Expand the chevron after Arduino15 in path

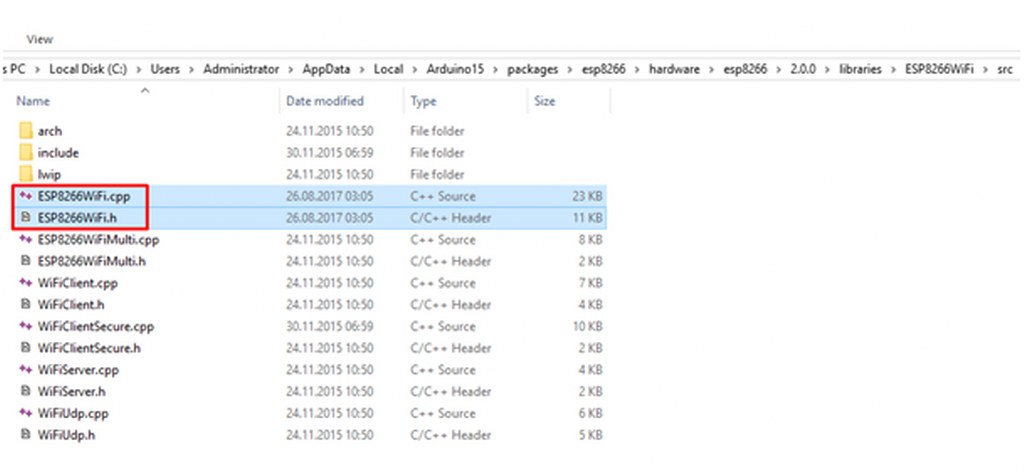496,69
